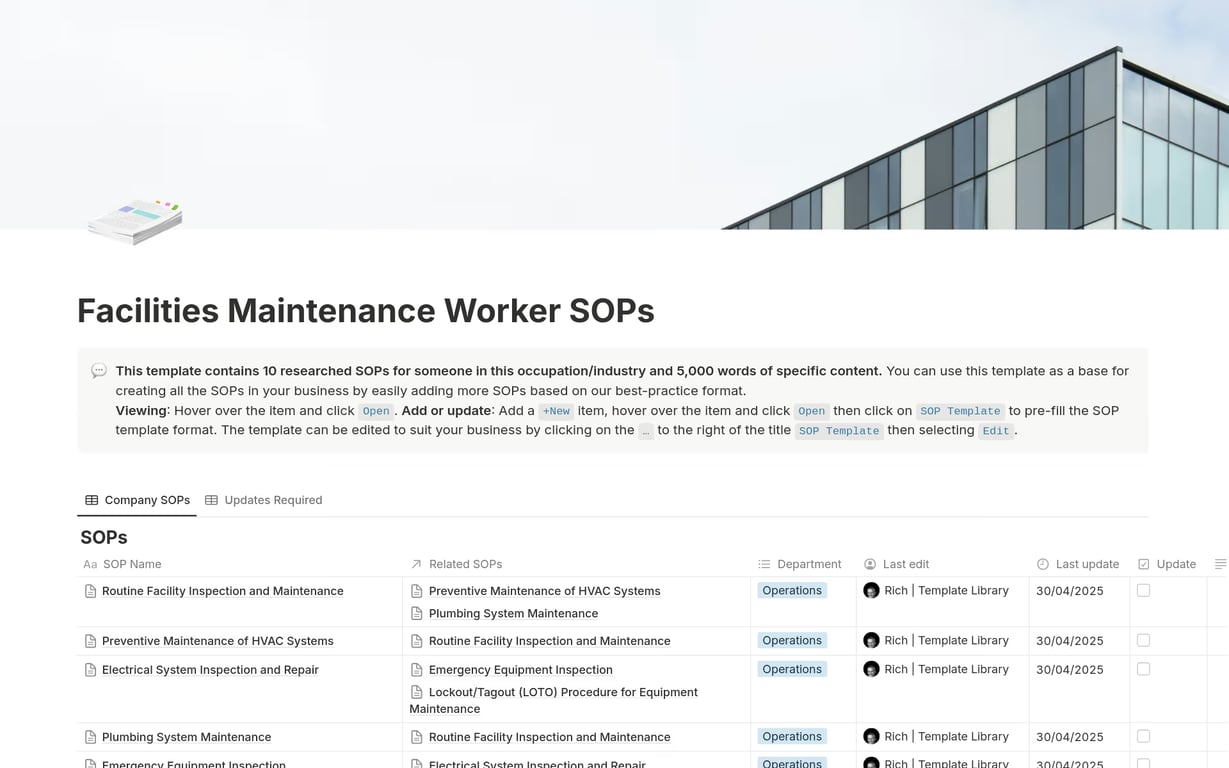Tick Update checkbox for Electrical System Inspection
Viewport: 1229px width, 768px height.
click(1144, 669)
